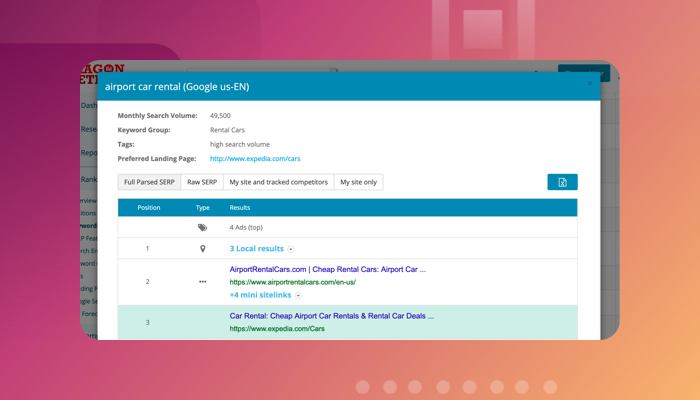Select the Raw SERP tab
Viewport: 700px width, 400px height.
[x=202, y=182]
